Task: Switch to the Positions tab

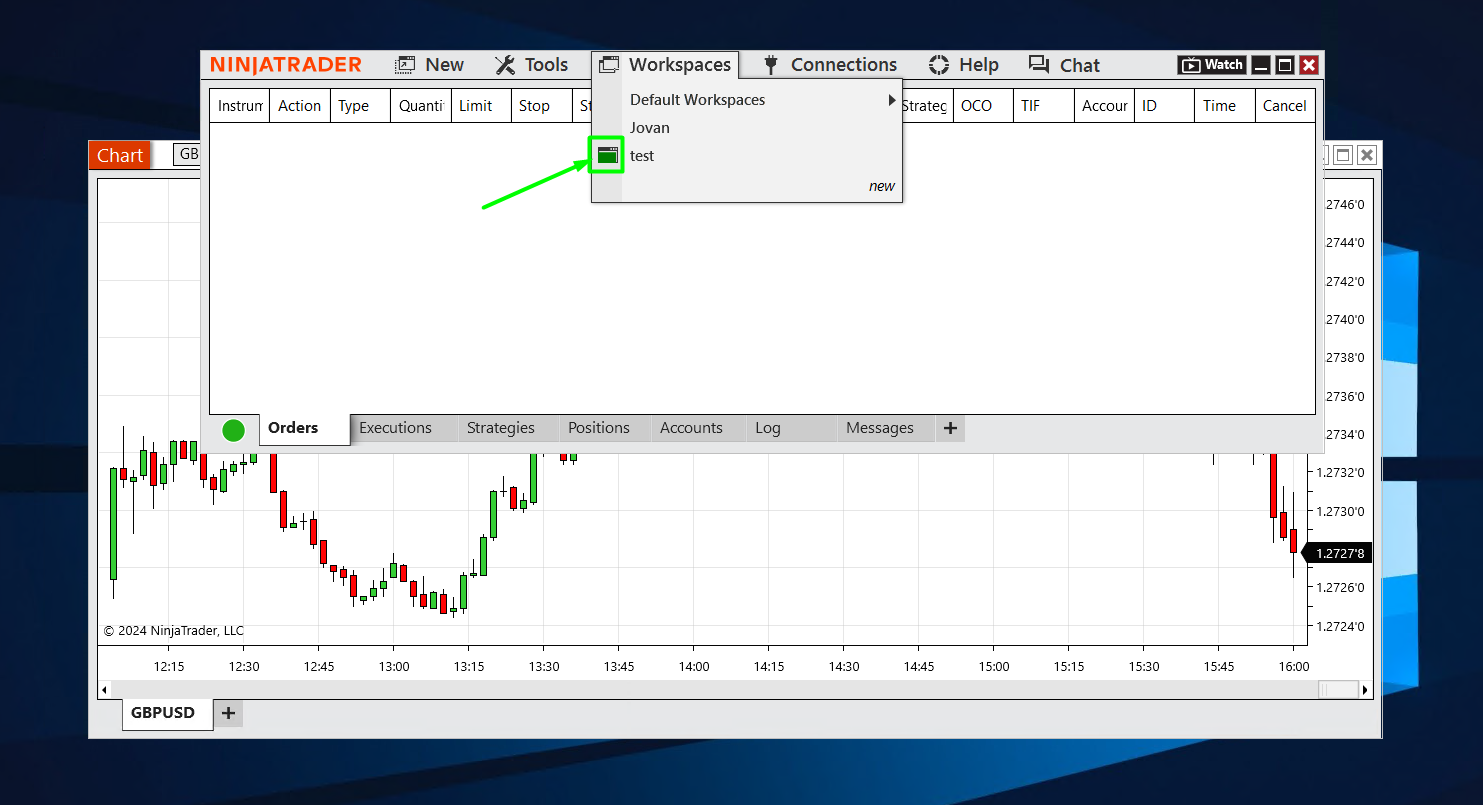Action: click(x=598, y=428)
